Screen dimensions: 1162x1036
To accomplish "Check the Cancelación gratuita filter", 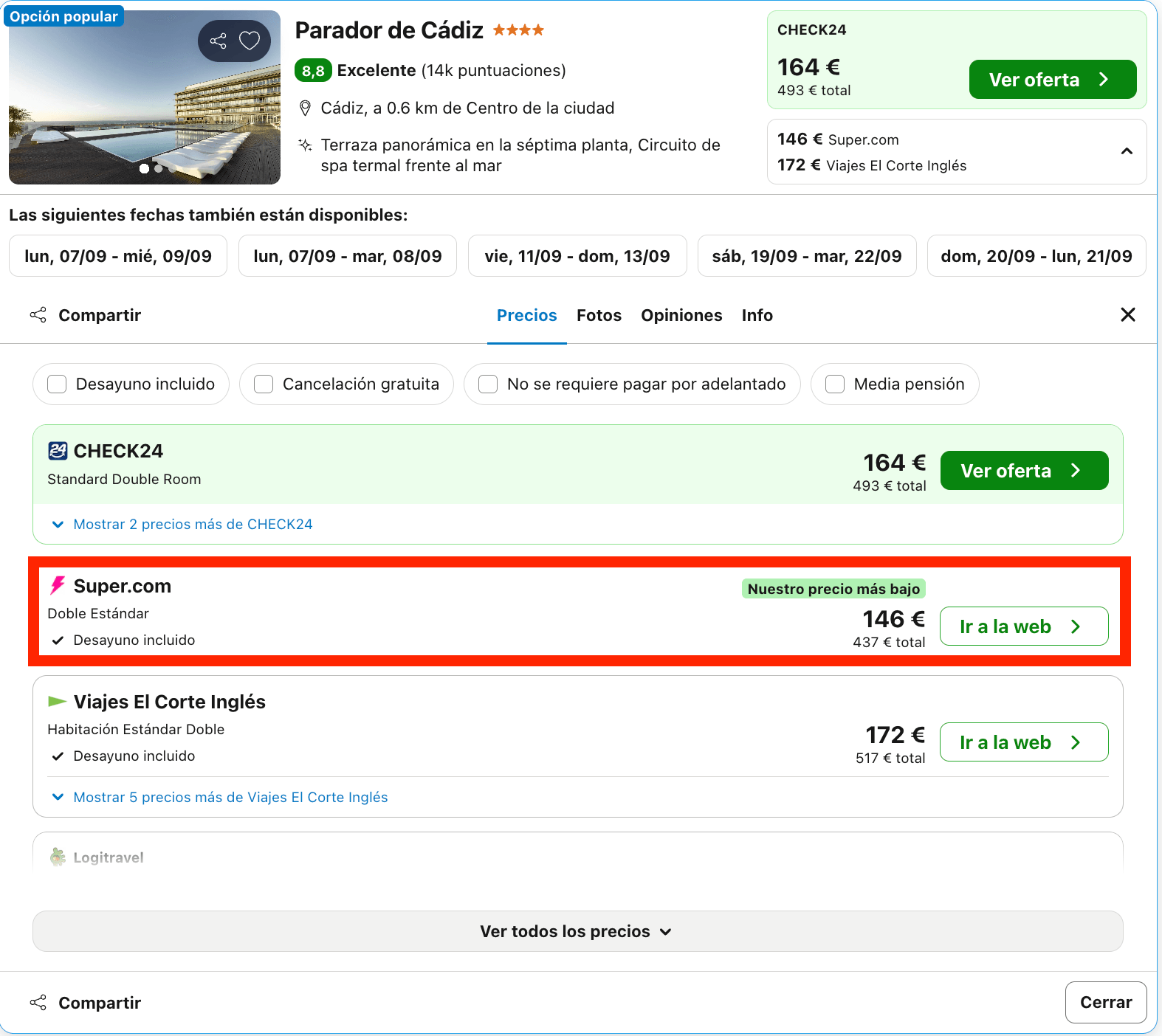I will coord(264,384).
